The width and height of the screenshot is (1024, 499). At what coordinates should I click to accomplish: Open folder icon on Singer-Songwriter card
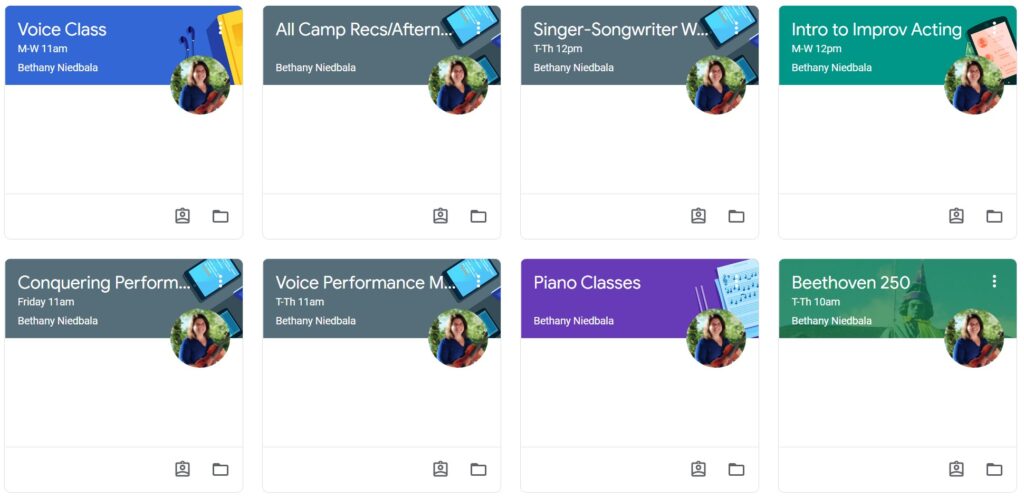click(737, 216)
